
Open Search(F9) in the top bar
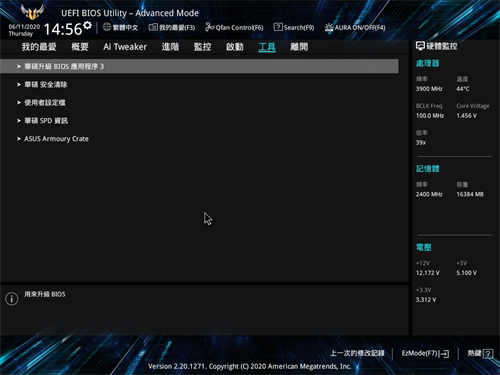[294, 27]
